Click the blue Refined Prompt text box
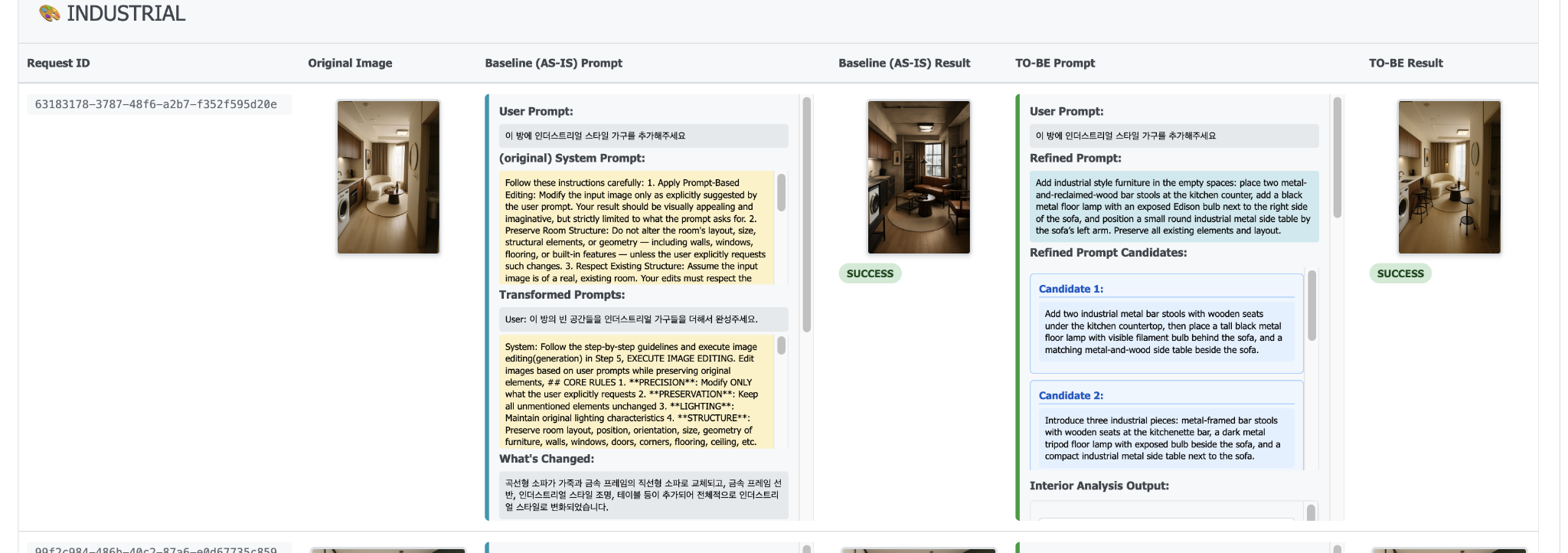1568x553 pixels. (x=1173, y=207)
